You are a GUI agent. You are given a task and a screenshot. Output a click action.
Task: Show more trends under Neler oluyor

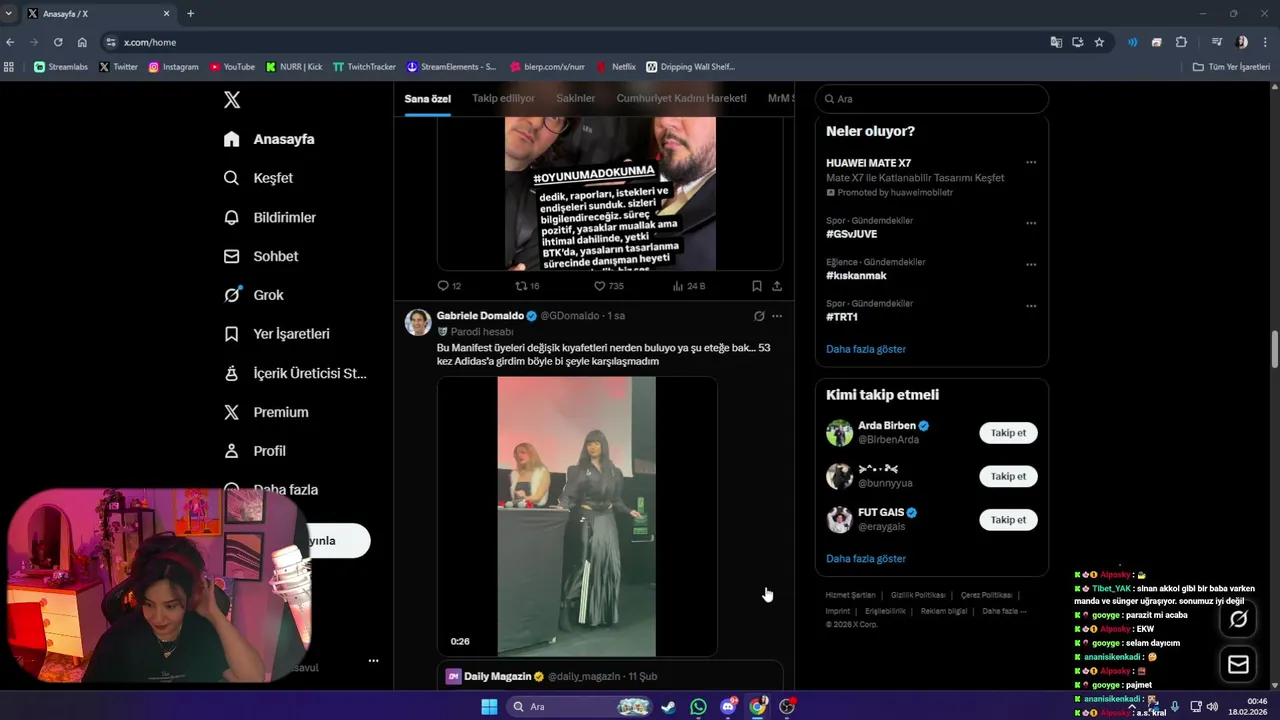point(866,349)
